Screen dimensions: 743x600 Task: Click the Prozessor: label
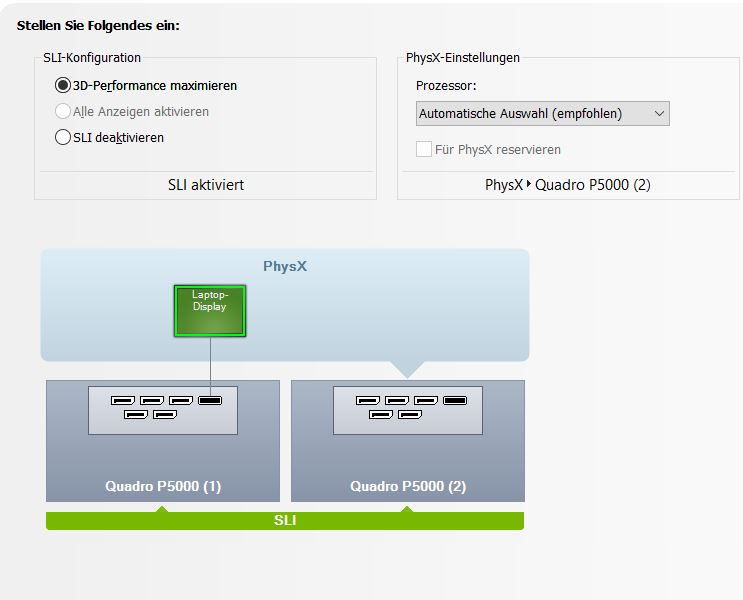pos(446,86)
